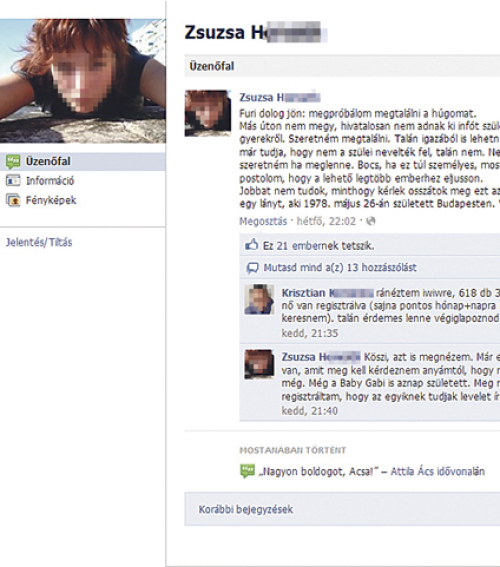Image resolution: width=500 pixels, height=567 pixels.
Task: Expand Korábbi bejegyzések older posts
Action: pyautogui.click(x=246, y=510)
